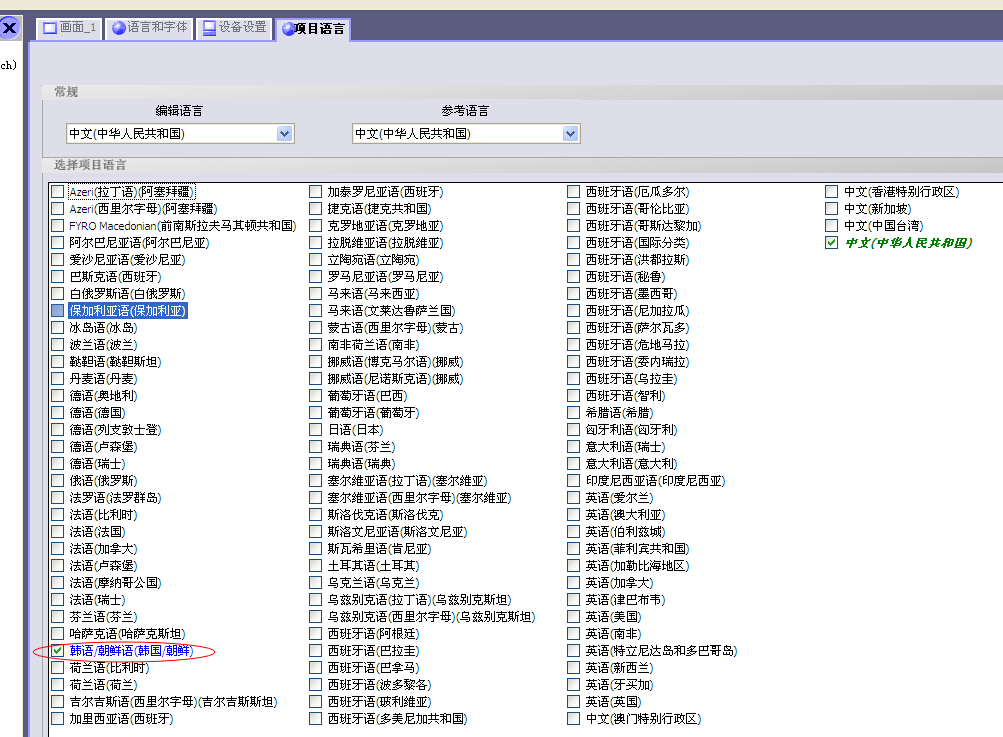Click 立陶宛语(立陶宛) entry
Screen dimensions: 1003x737
tap(374, 260)
